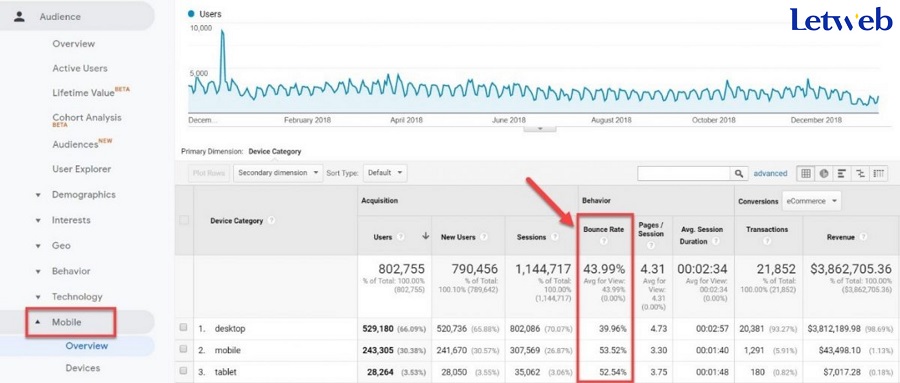Sort by the Revenue column header
Screen dimensions: 900x383
(x=840, y=237)
